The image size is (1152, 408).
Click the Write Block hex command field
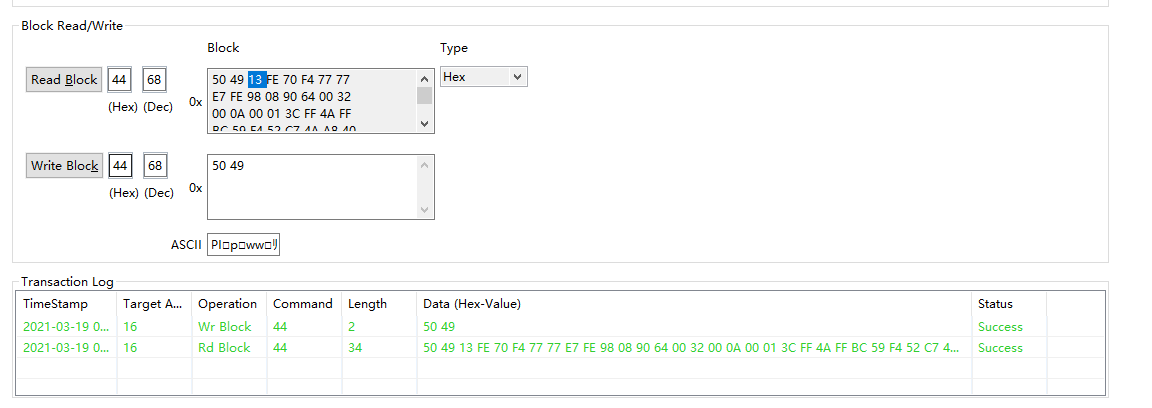coord(120,166)
